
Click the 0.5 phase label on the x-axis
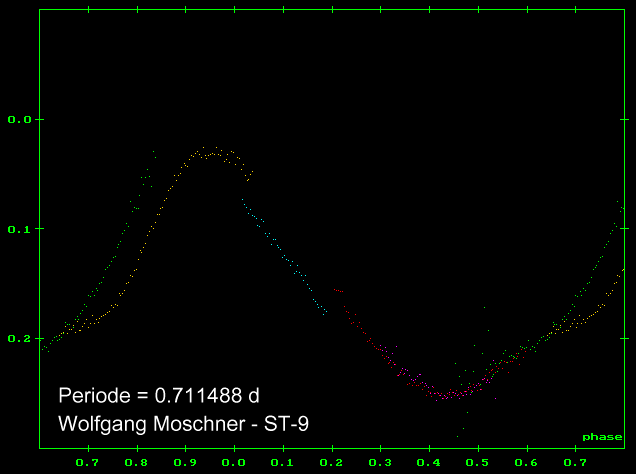click(x=478, y=464)
